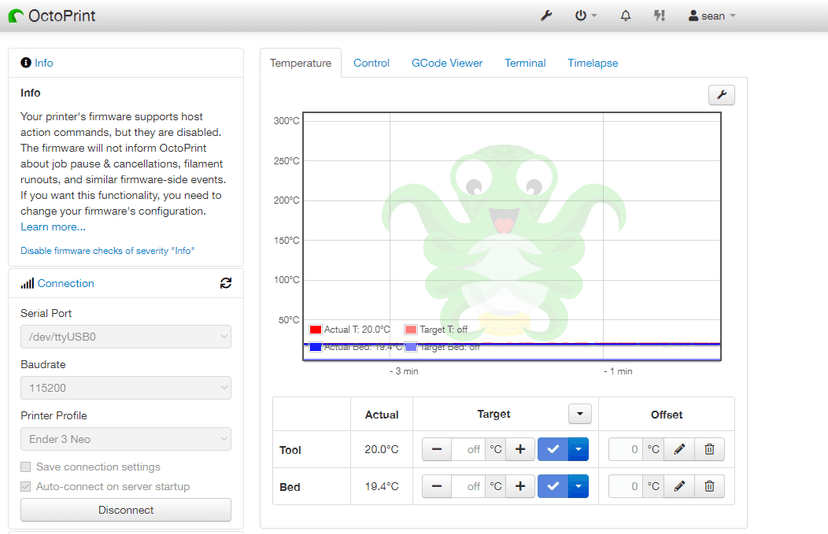
Task: Open temperature graph settings wrench
Action: point(721,95)
